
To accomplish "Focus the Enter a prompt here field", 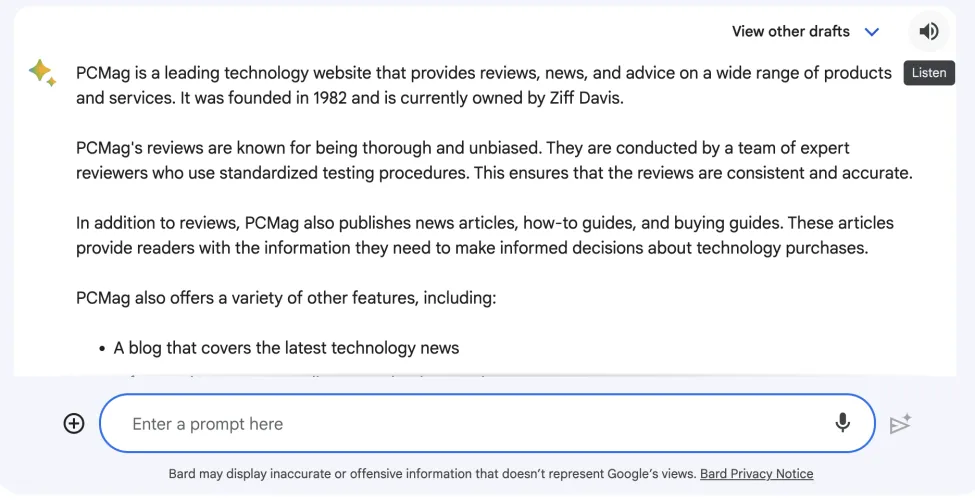I will (x=470, y=424).
